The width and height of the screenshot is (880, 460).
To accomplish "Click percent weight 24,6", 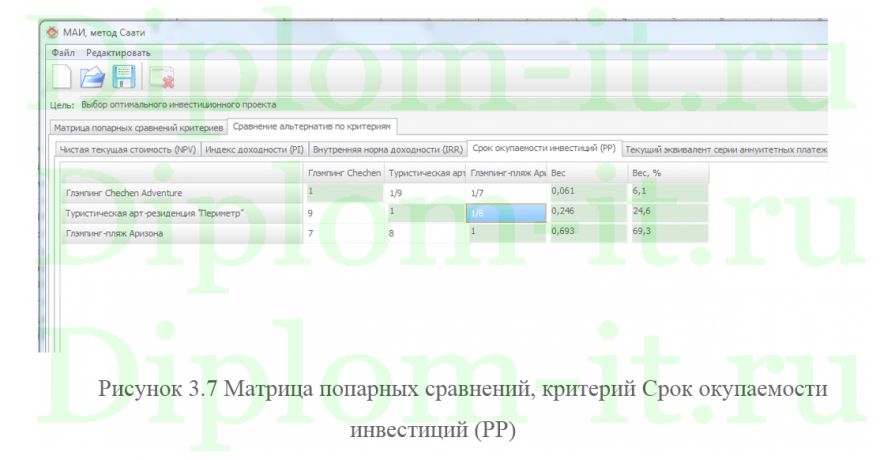I will 668,212.
